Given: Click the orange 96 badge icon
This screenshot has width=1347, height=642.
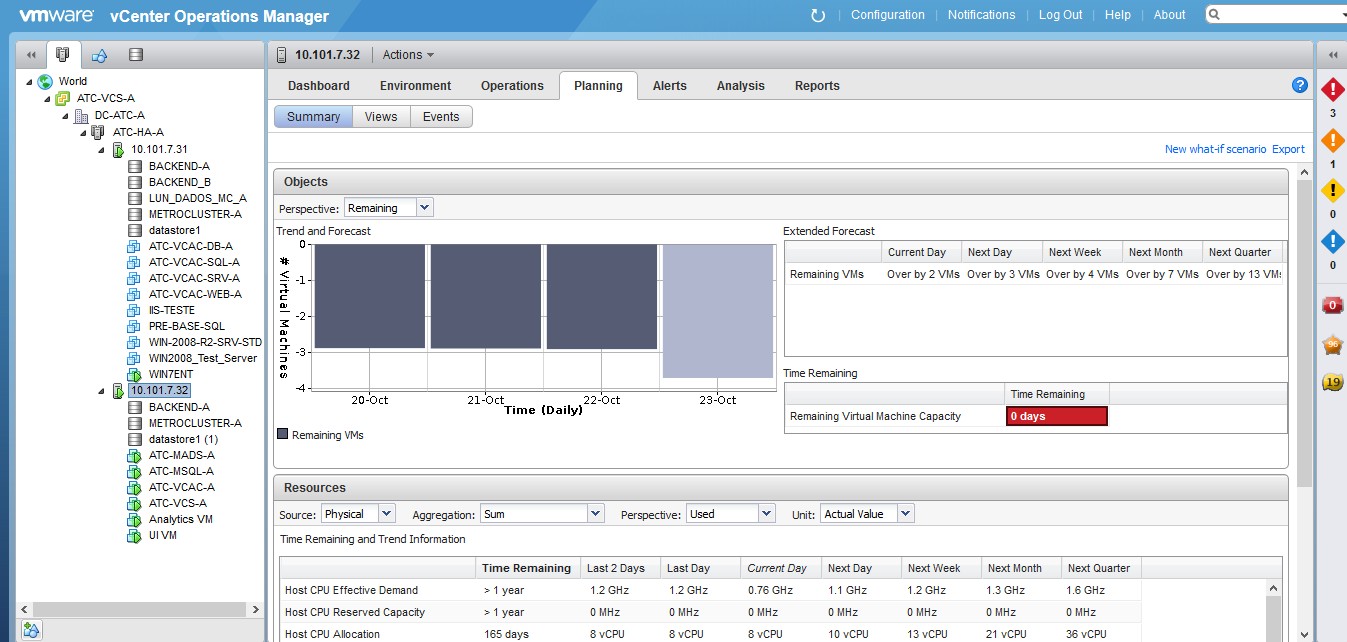Looking at the screenshot, I should 1332,345.
